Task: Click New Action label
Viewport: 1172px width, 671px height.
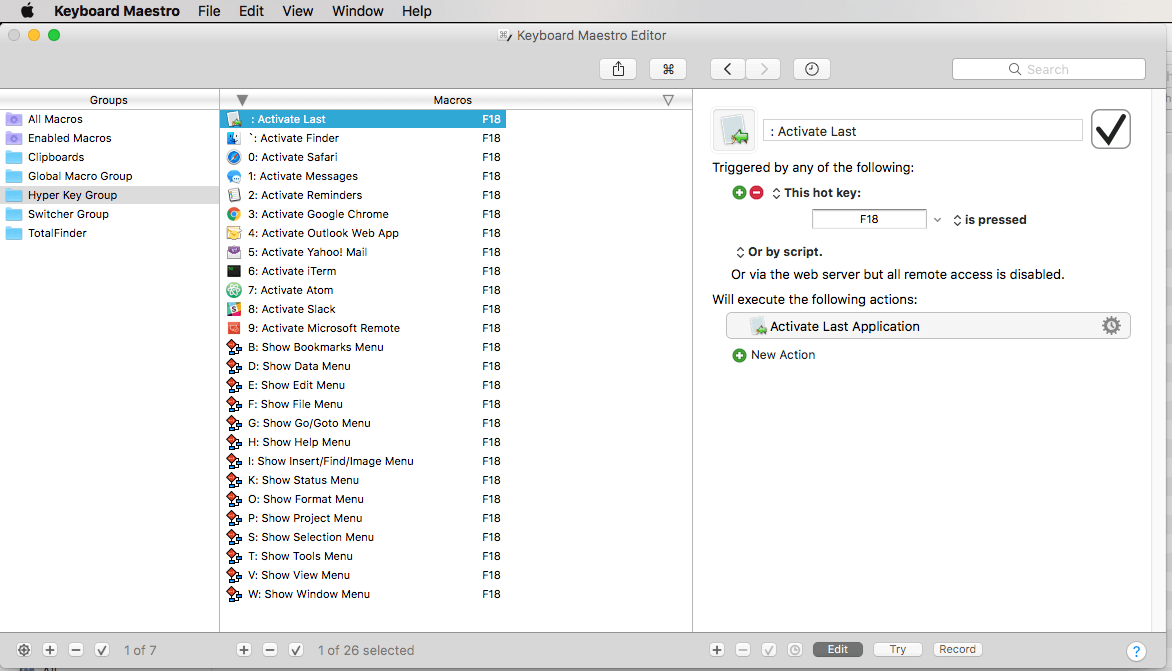Action: [783, 355]
